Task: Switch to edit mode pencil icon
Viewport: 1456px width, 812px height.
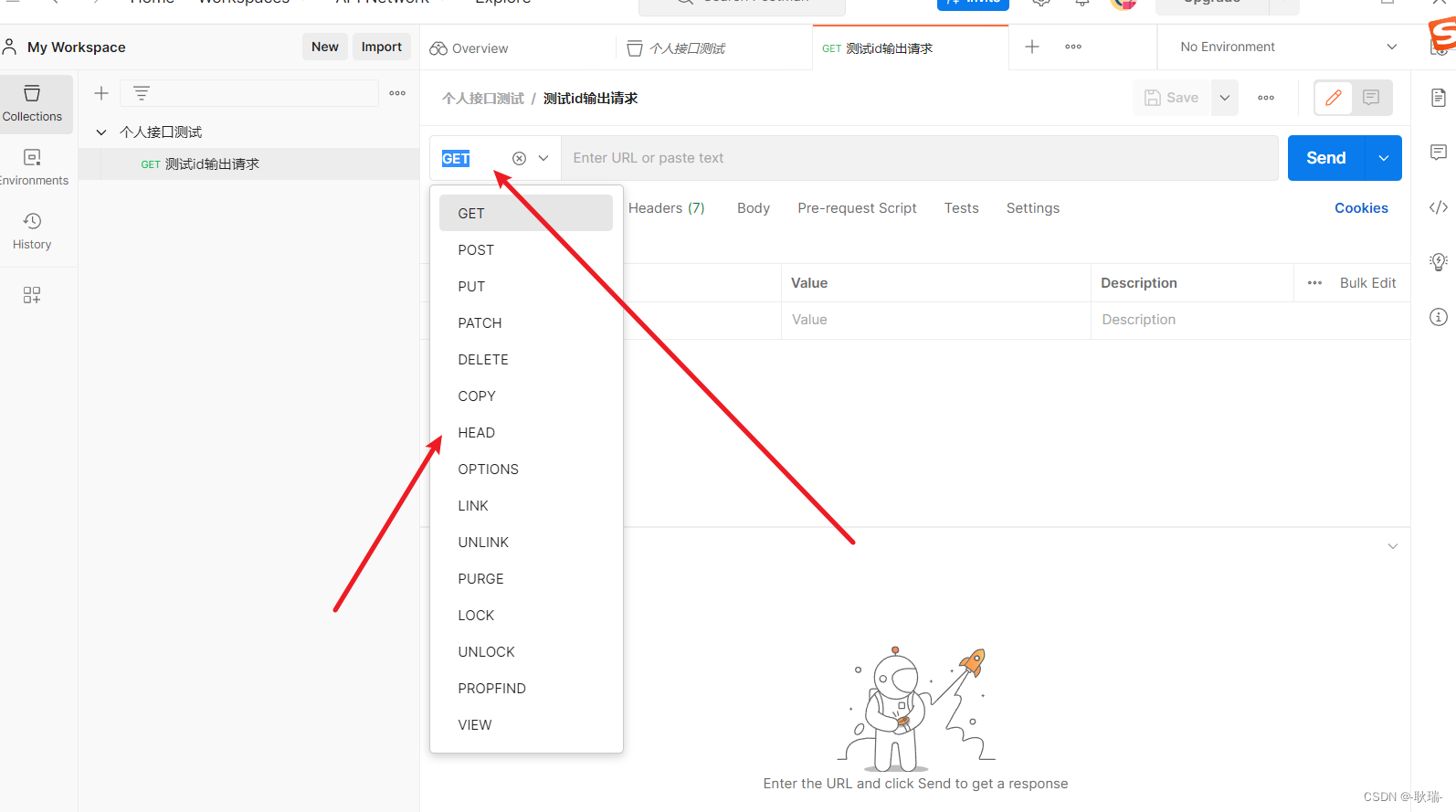Action: coord(1334,98)
